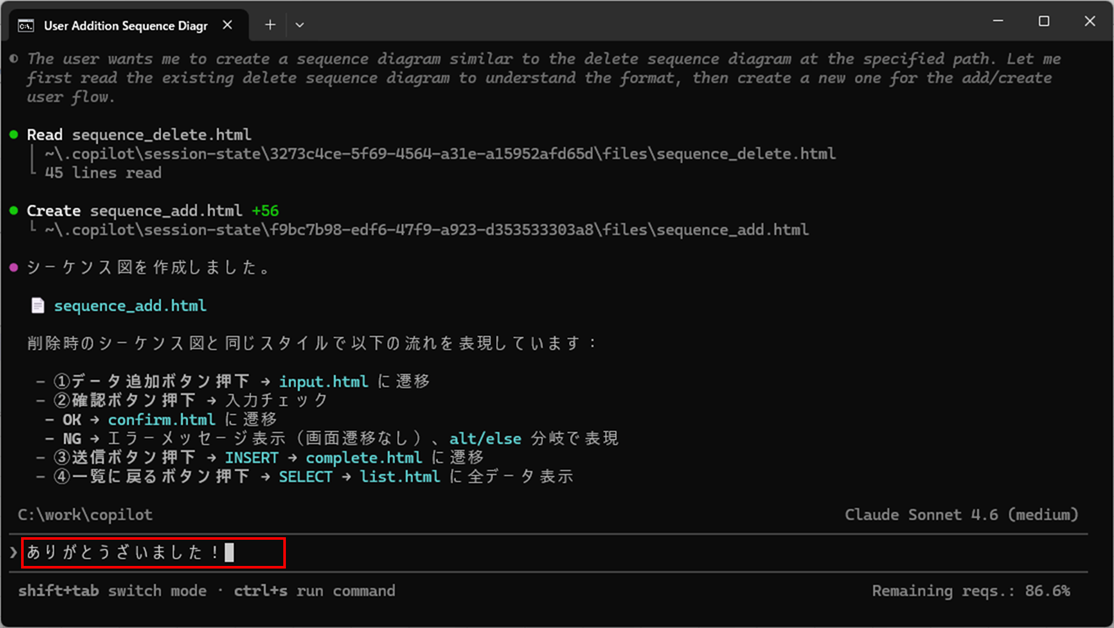Click the green dot next to Create sequence_add.html
This screenshot has height=628, width=1114.
[13, 210]
